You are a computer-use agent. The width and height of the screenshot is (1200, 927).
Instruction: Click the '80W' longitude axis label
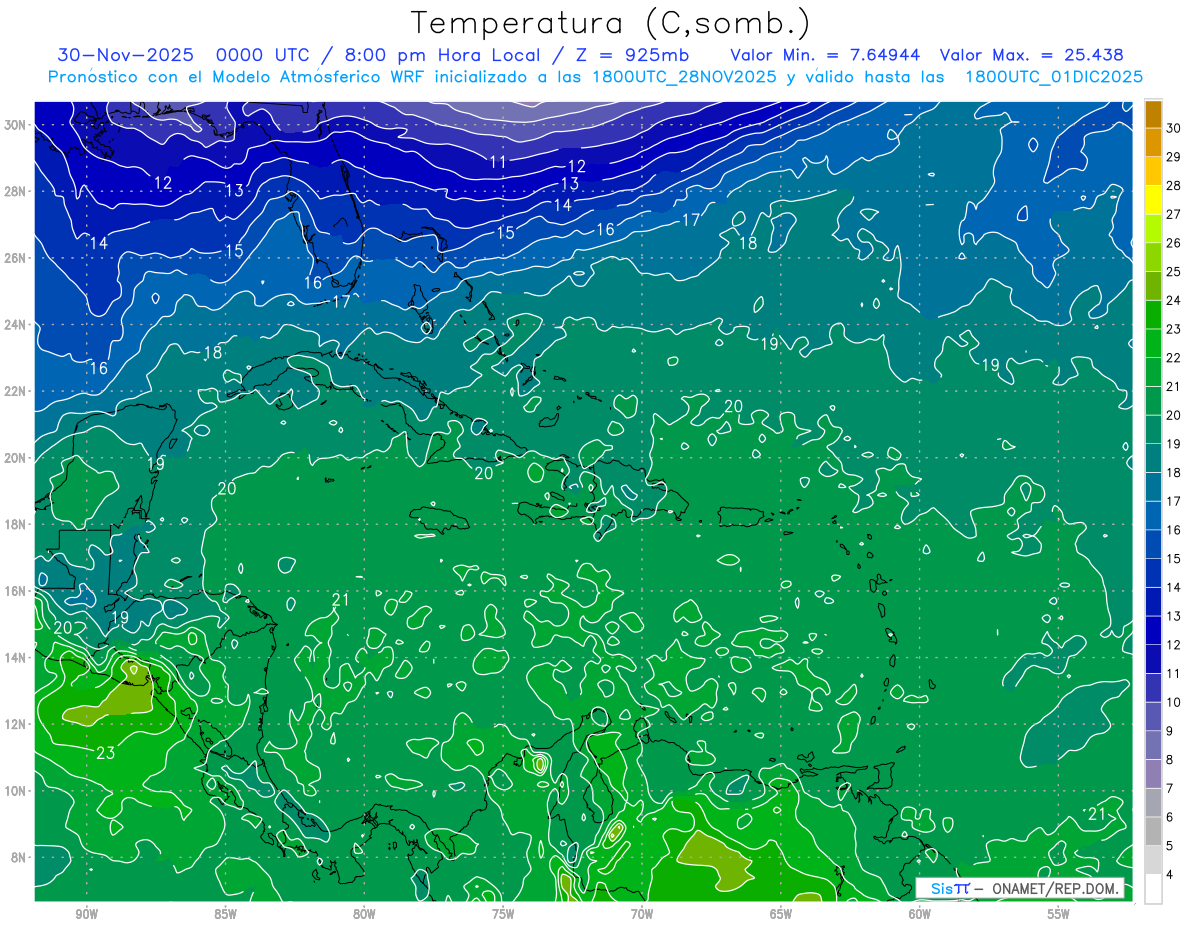[x=364, y=914]
